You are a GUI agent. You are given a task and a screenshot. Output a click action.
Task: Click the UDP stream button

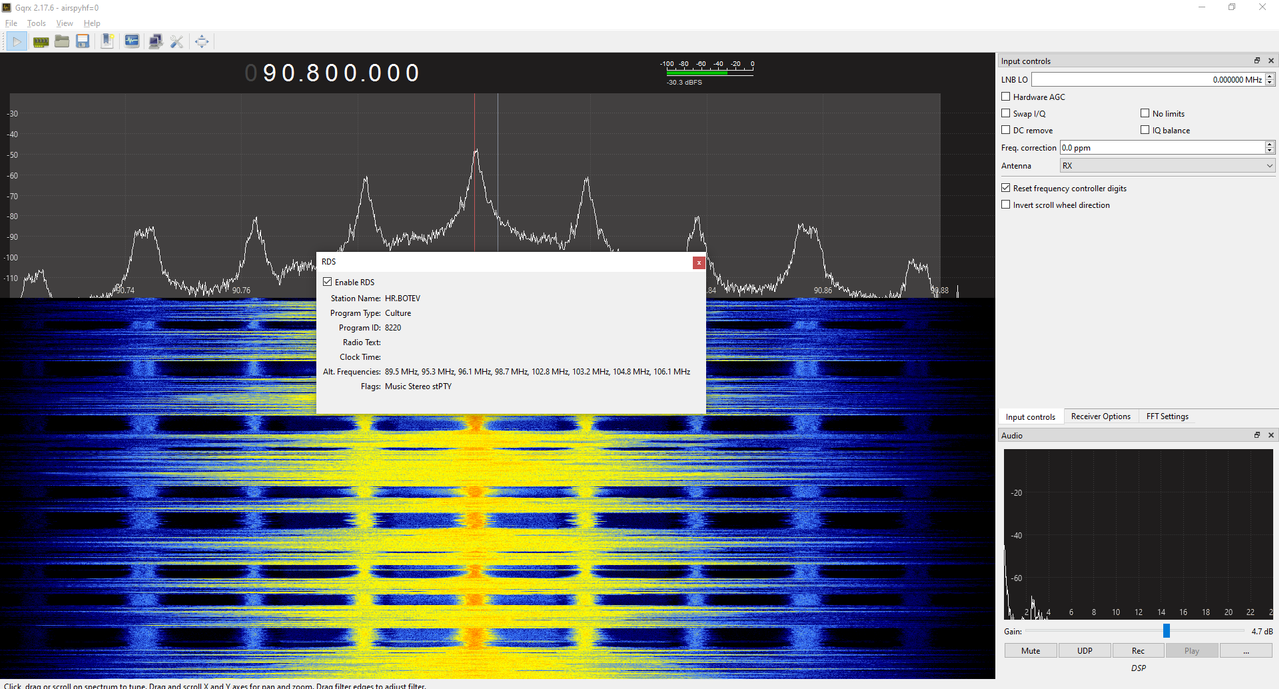click(x=1084, y=650)
